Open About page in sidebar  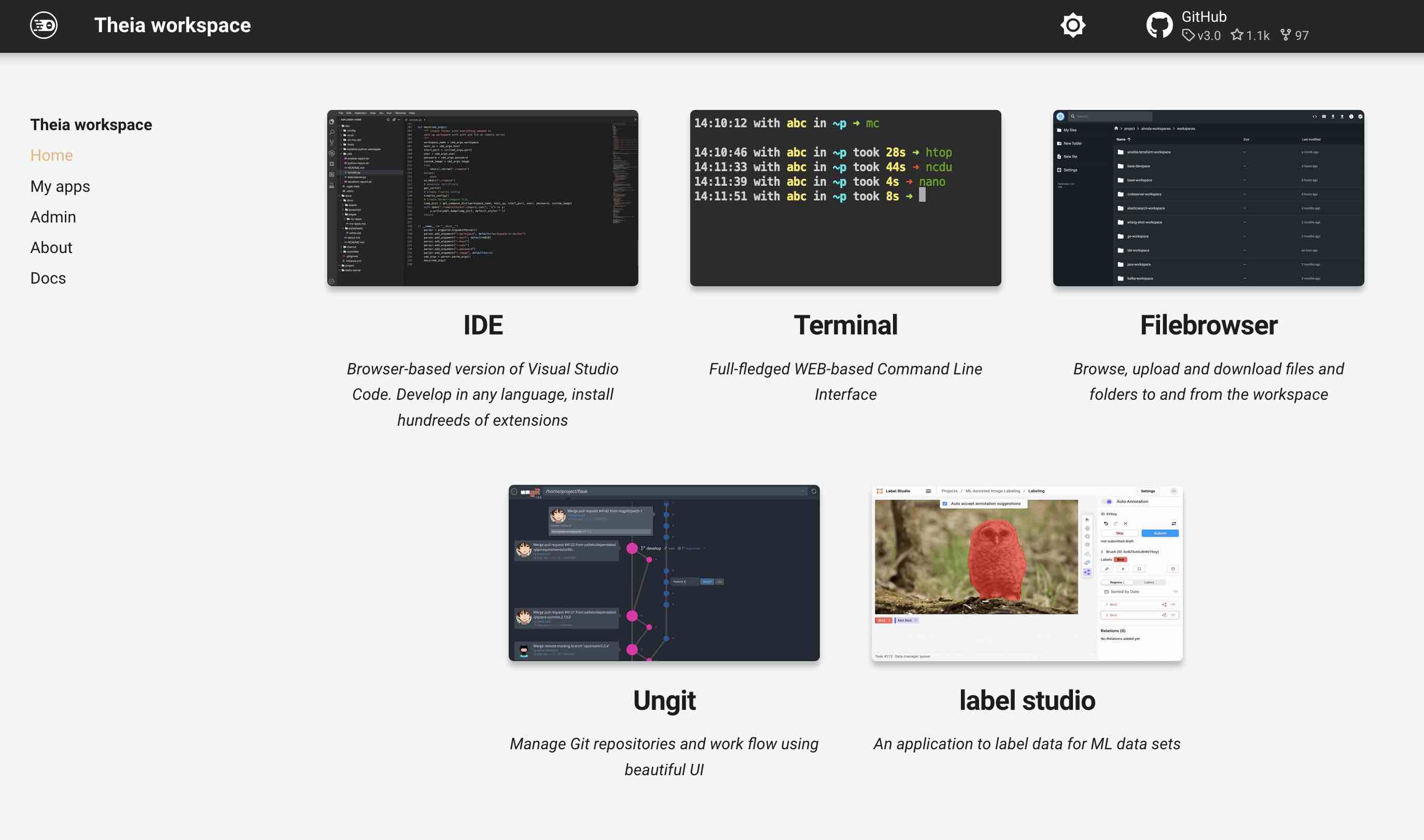tap(51, 247)
